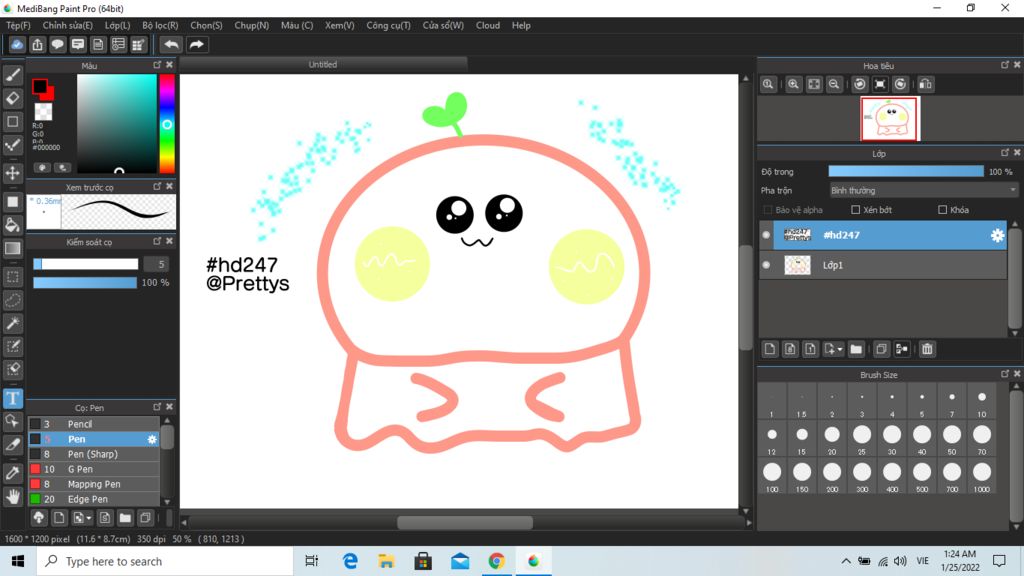Image resolution: width=1024 pixels, height=576 pixels.
Task: Open Google Chrome from the taskbar
Action: pos(496,561)
